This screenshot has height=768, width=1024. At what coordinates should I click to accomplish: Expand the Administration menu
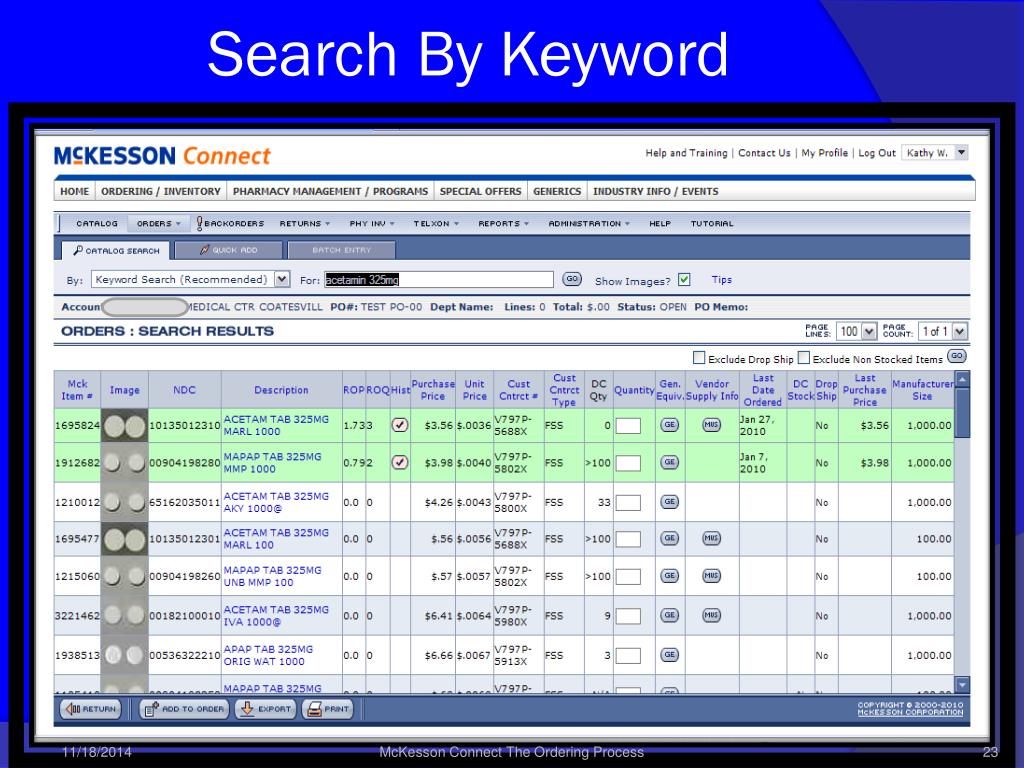(x=588, y=223)
